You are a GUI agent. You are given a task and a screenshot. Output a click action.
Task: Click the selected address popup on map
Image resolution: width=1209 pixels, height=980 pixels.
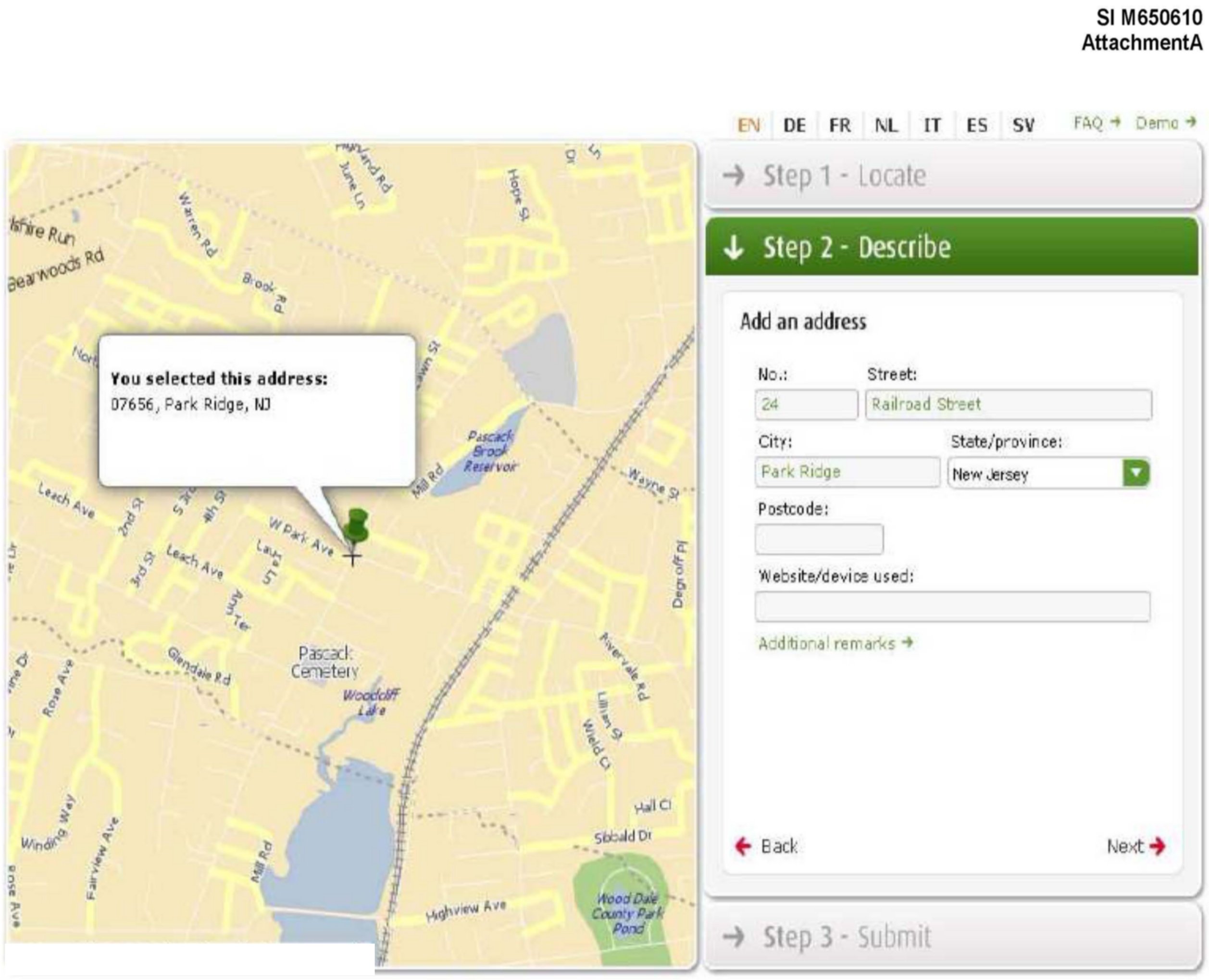(257, 410)
